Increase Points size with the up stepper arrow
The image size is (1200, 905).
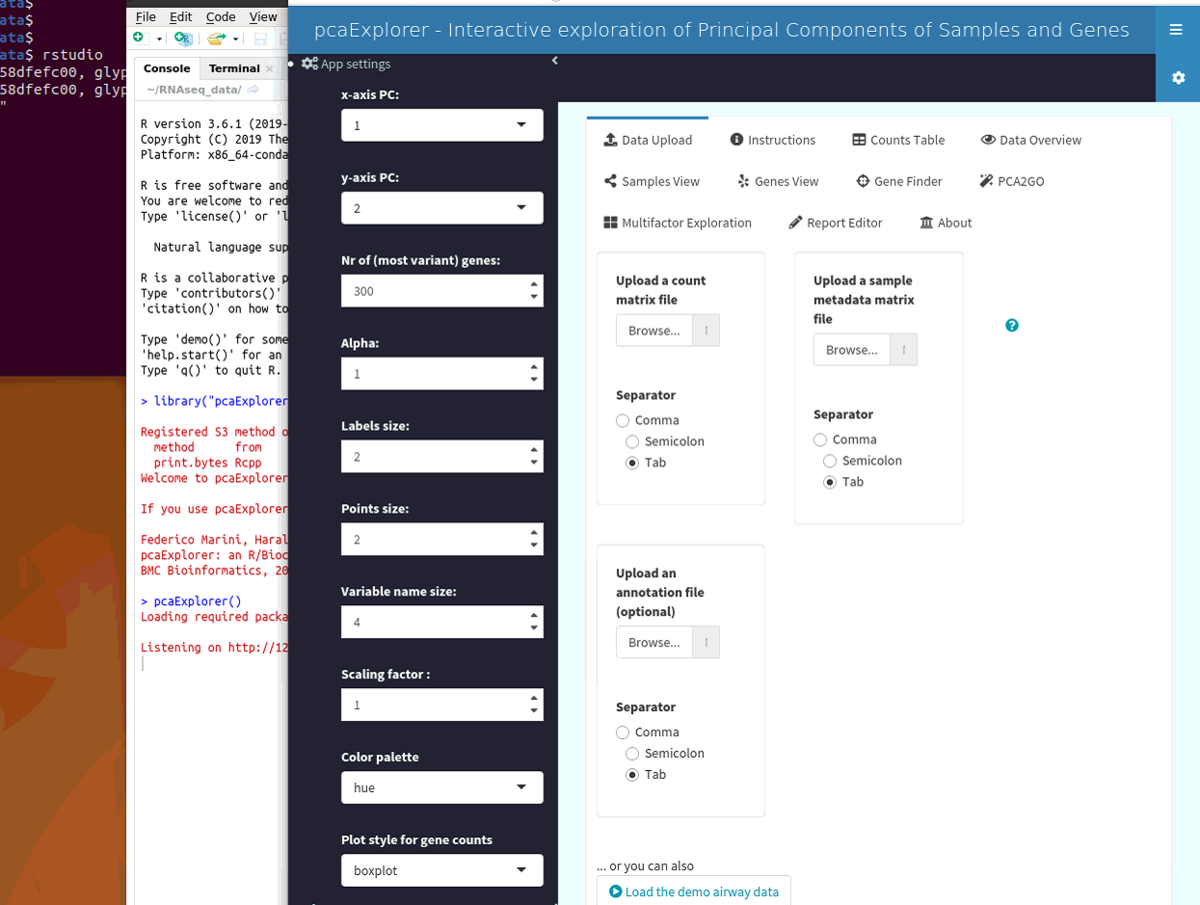pyautogui.click(x=533, y=533)
